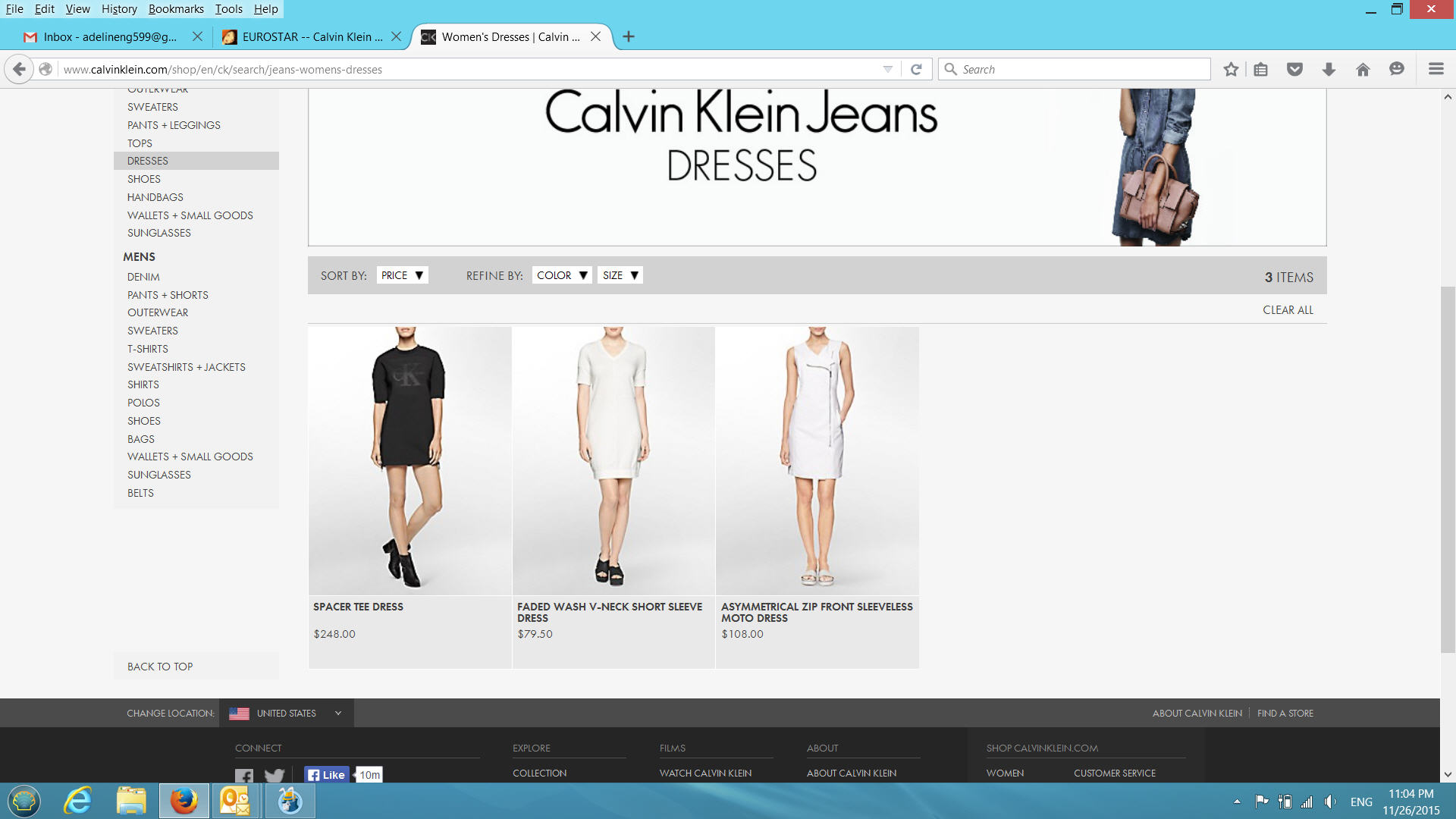
Task: Close the EUROSTAR Calvin Klein tab
Action: 396,36
